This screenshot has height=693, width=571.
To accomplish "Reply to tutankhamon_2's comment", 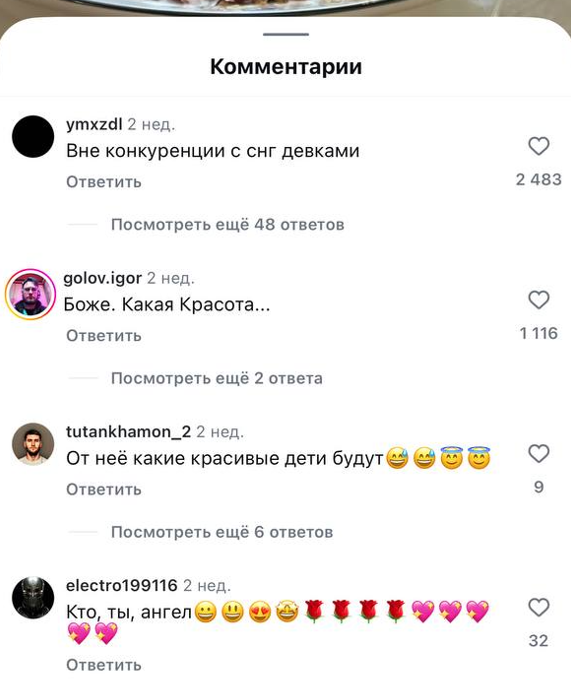I will (x=104, y=490).
